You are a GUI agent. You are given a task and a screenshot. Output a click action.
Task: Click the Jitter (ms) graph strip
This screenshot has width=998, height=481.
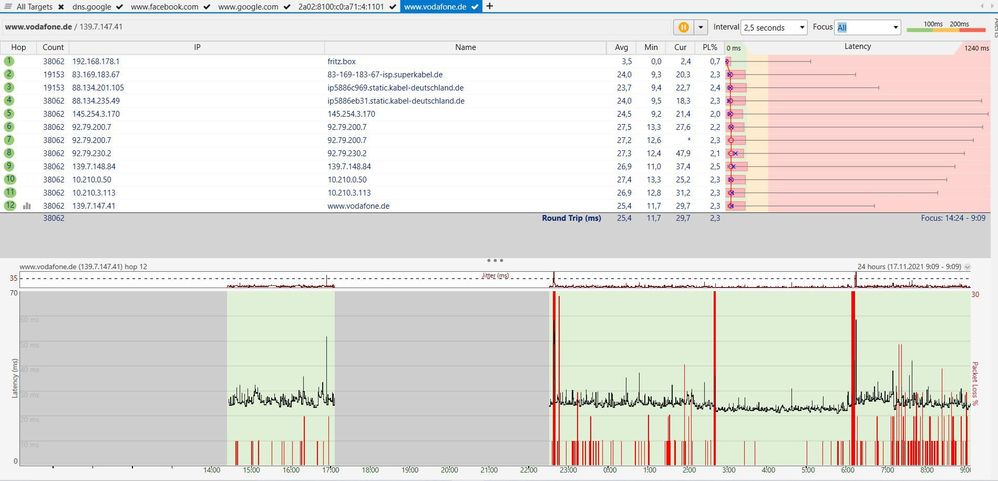click(x=495, y=280)
